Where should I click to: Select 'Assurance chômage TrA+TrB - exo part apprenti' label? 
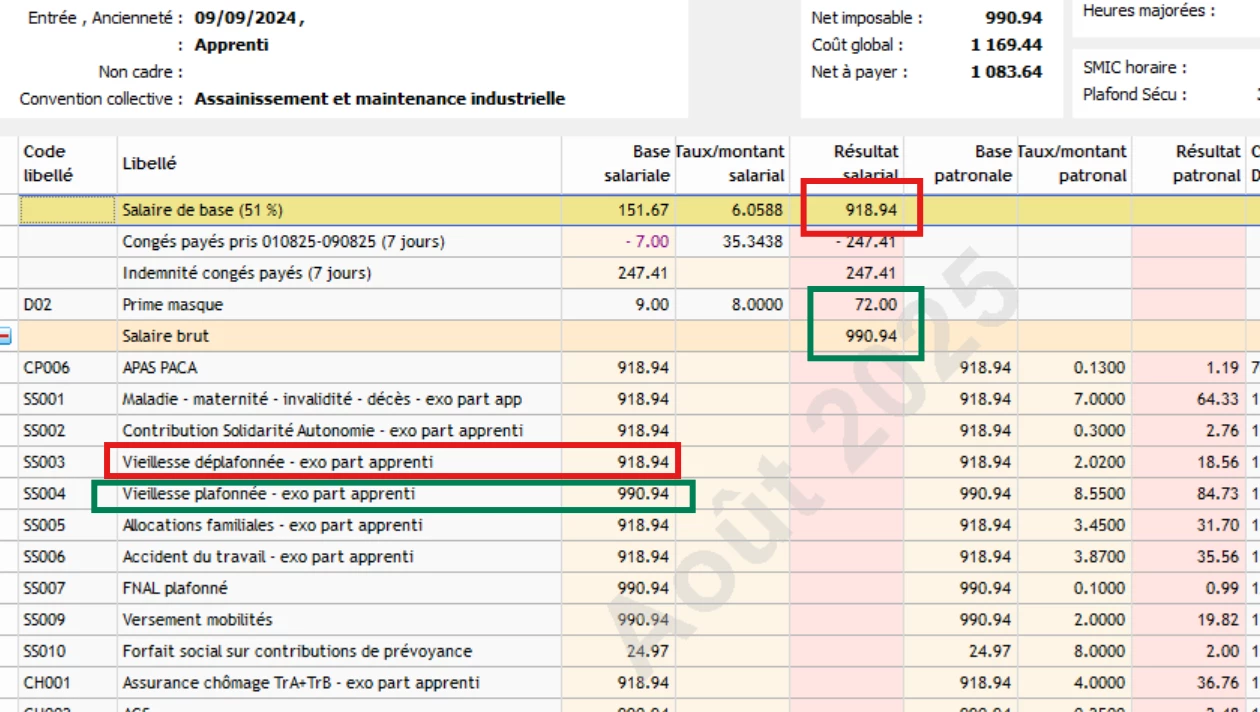click(301, 682)
